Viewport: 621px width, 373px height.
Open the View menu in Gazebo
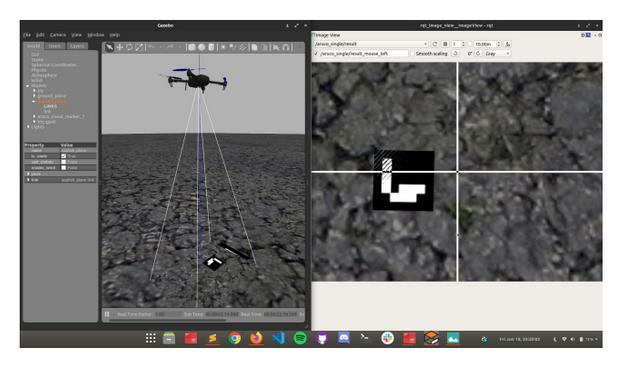tap(76, 35)
